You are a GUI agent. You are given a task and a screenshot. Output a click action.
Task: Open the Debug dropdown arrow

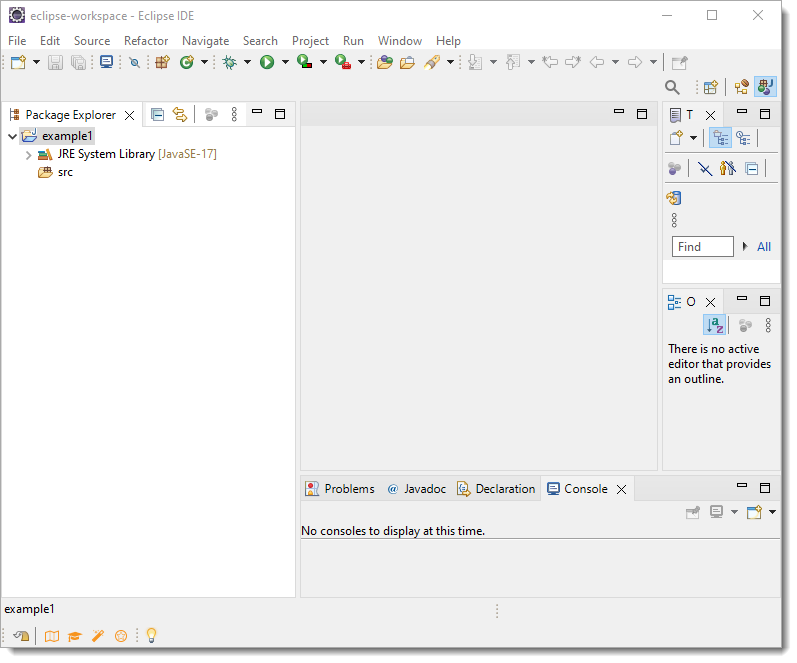tap(248, 62)
